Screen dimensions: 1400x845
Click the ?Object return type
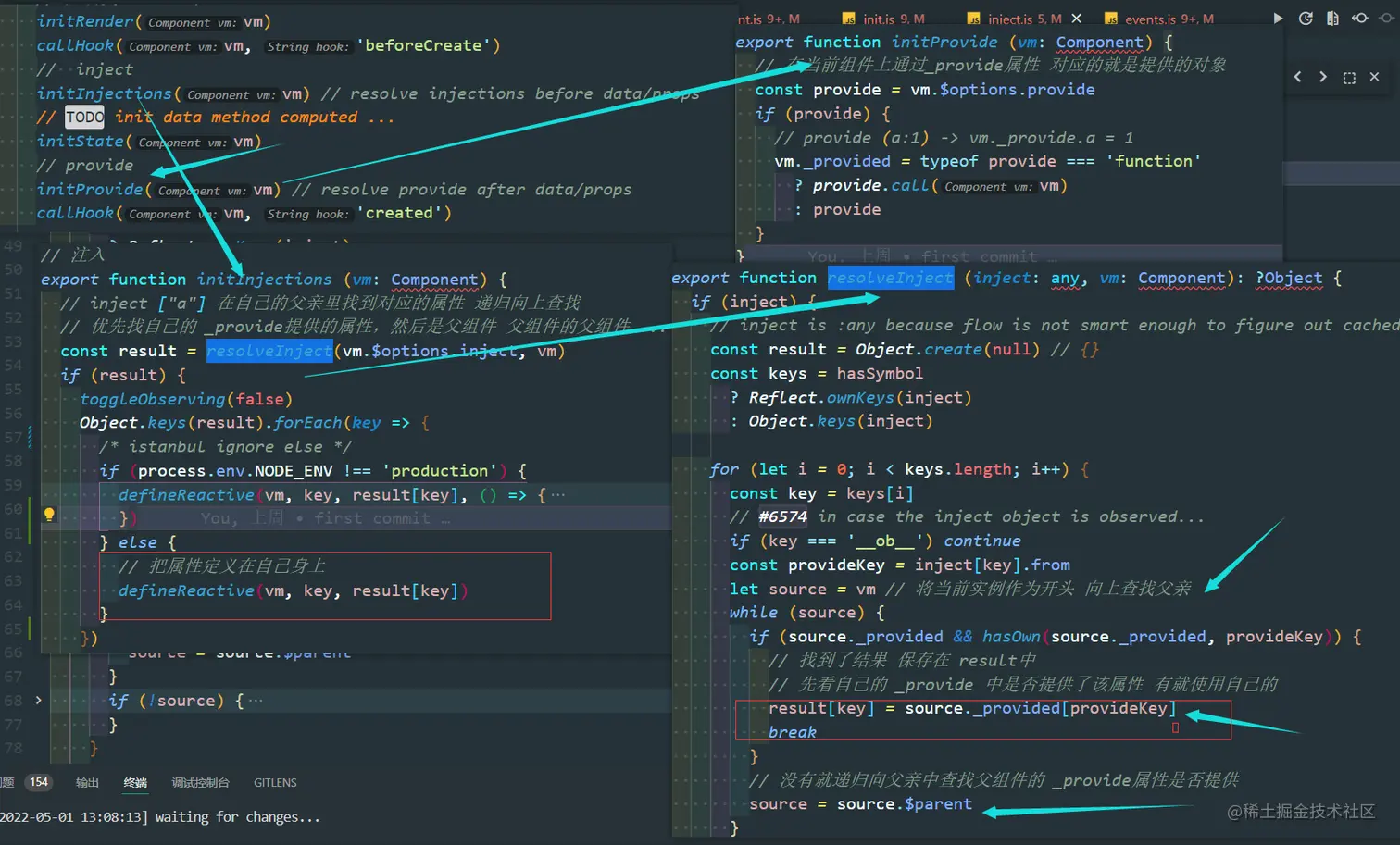[1289, 278]
